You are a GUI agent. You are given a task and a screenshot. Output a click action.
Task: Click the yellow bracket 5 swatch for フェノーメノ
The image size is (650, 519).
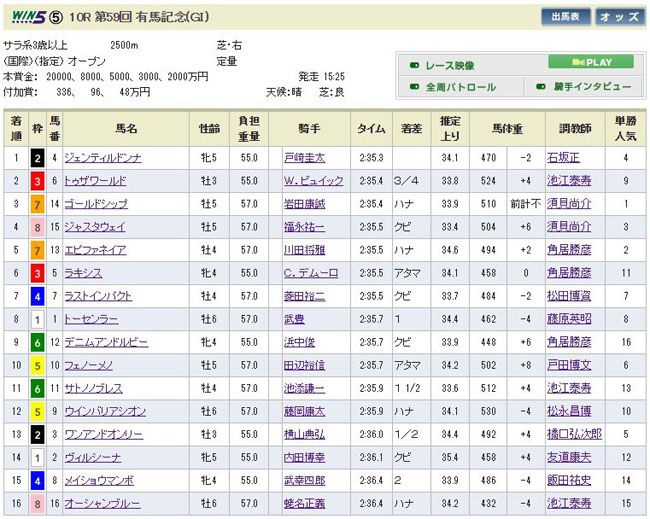[37, 365]
